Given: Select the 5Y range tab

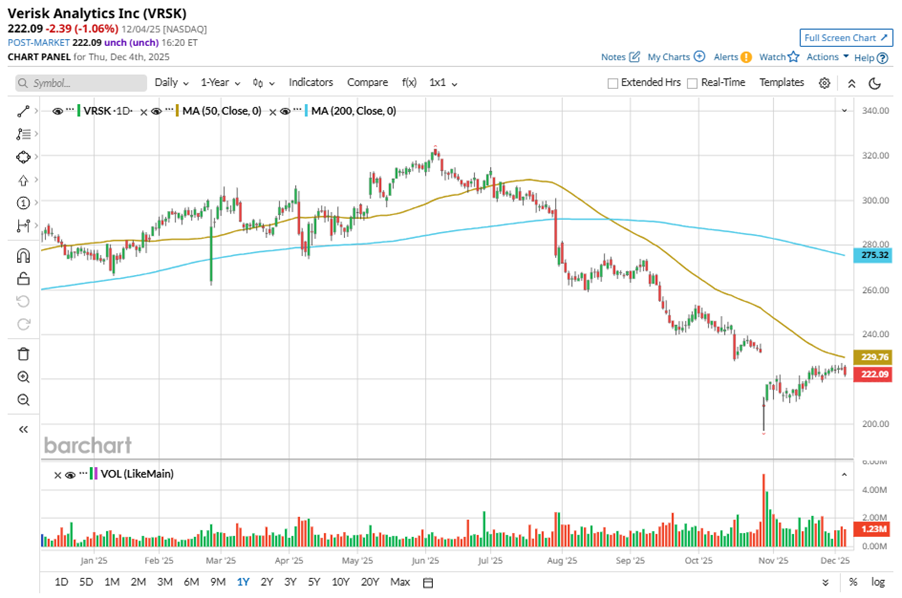Looking at the screenshot, I should [314, 582].
